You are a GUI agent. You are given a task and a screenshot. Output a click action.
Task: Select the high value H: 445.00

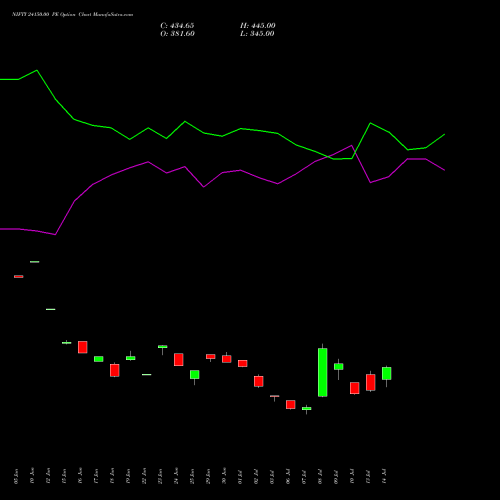pos(258,26)
